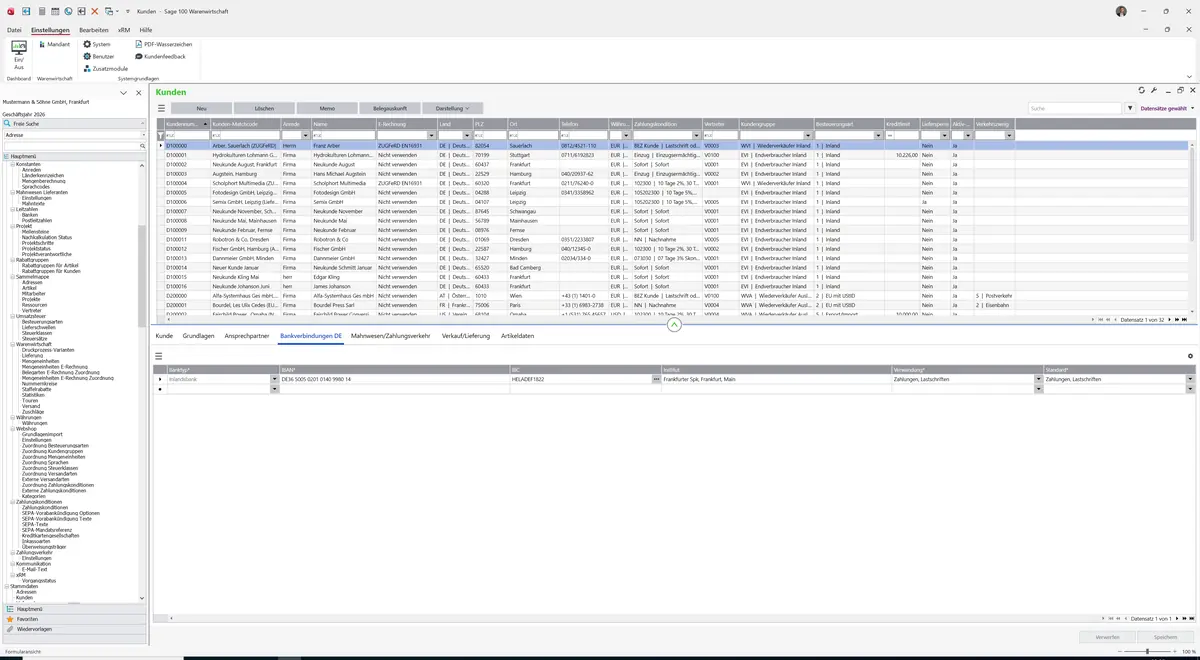Open Verwendung dropdown in bank row
The image size is (1200, 660).
(1039, 380)
